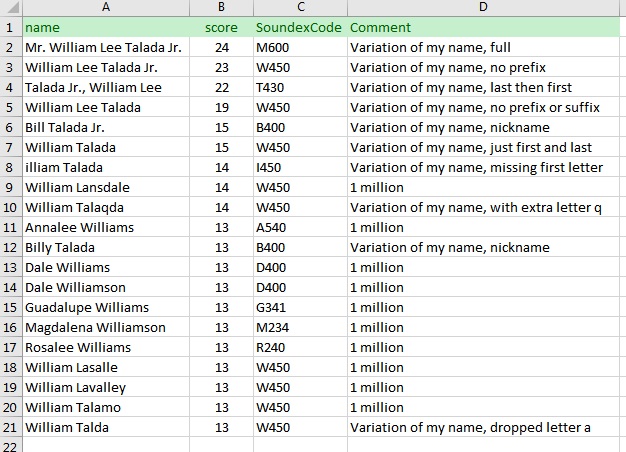Click the 'William Lansdale' name cell

pyautogui.click(x=105, y=188)
